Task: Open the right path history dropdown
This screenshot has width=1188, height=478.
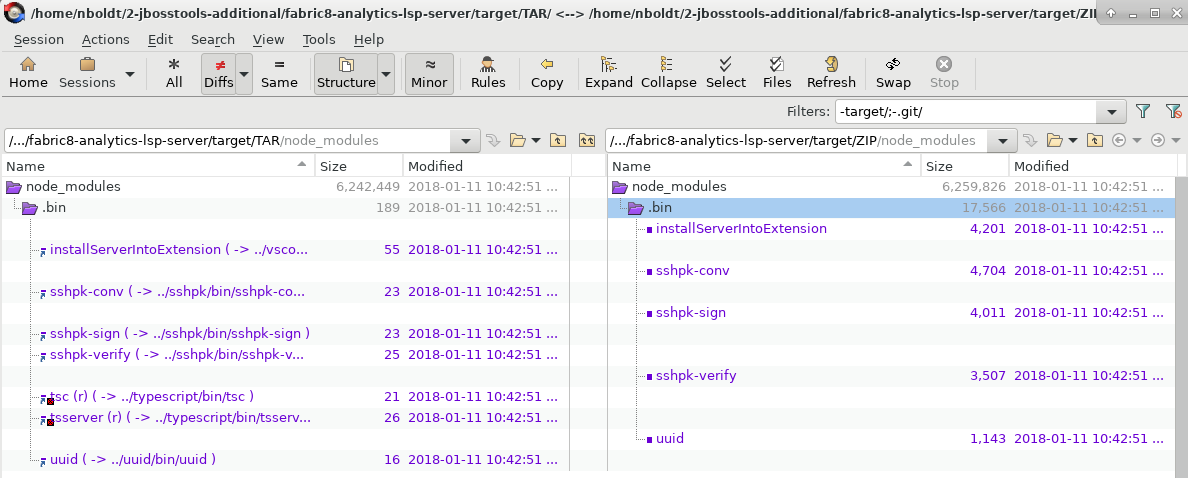Action: 1002,140
